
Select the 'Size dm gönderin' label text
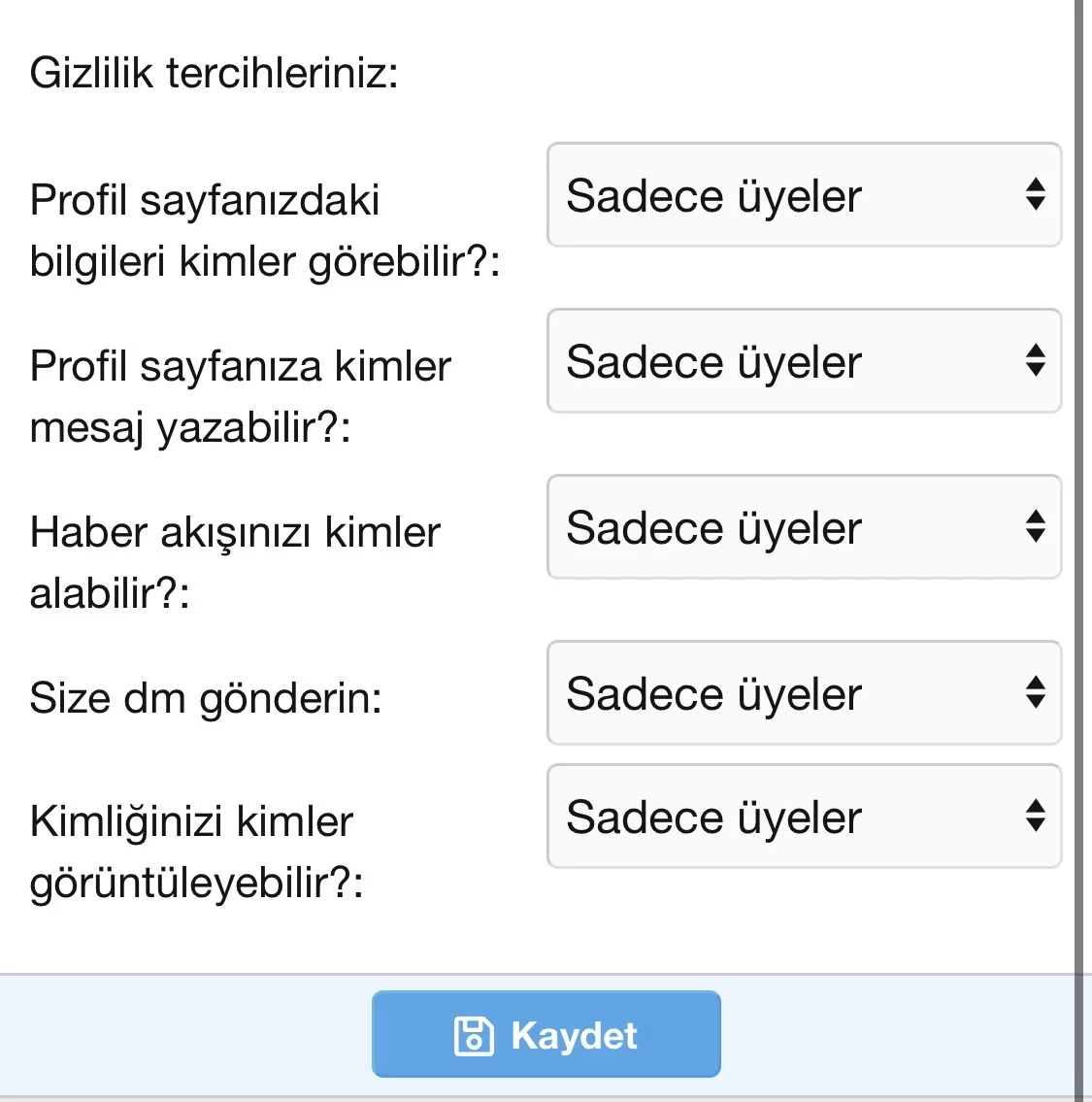(x=206, y=698)
